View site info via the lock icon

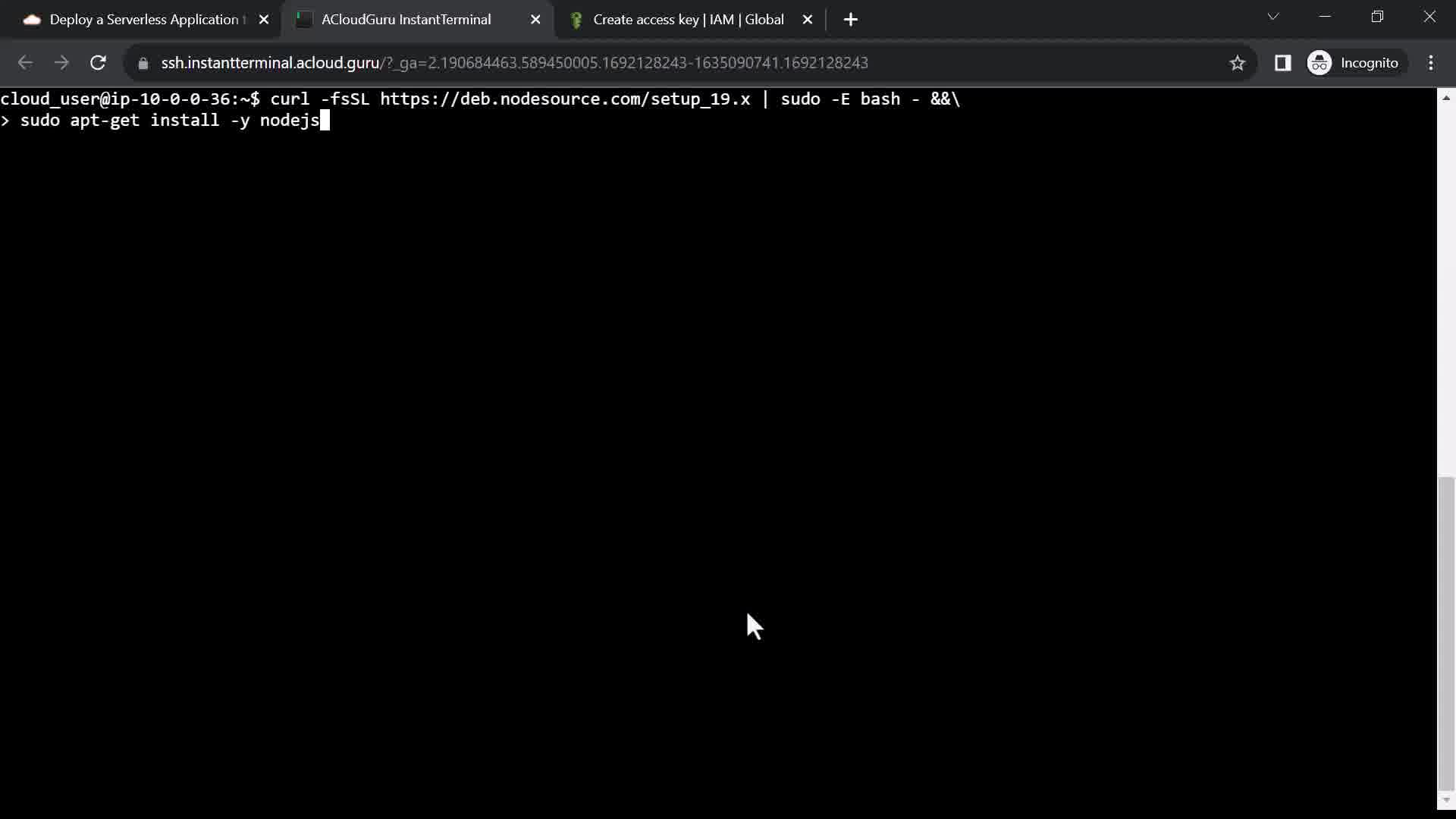click(x=143, y=64)
